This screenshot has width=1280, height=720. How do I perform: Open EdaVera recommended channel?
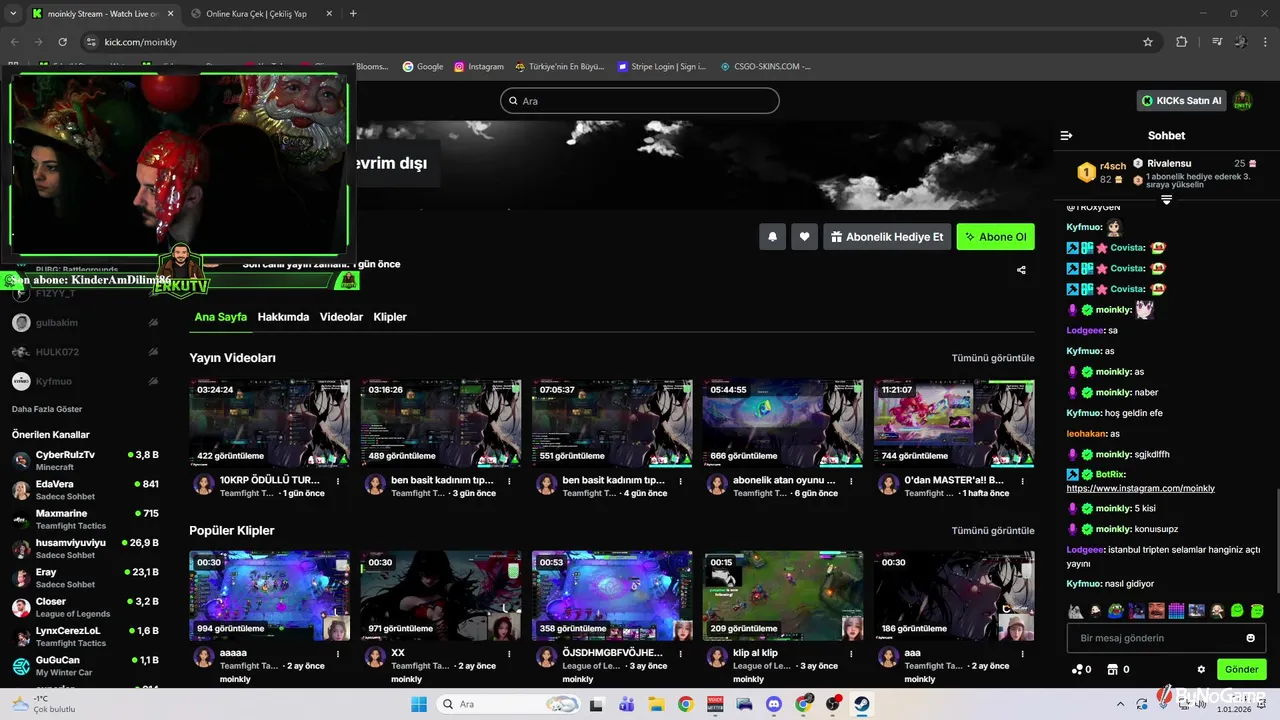click(x=85, y=490)
